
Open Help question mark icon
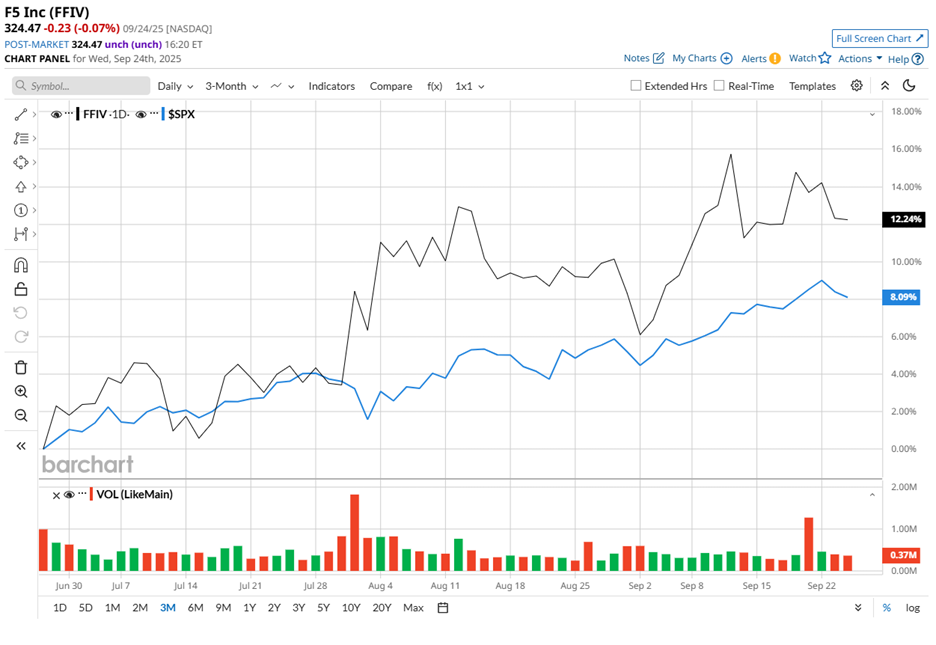click(918, 59)
